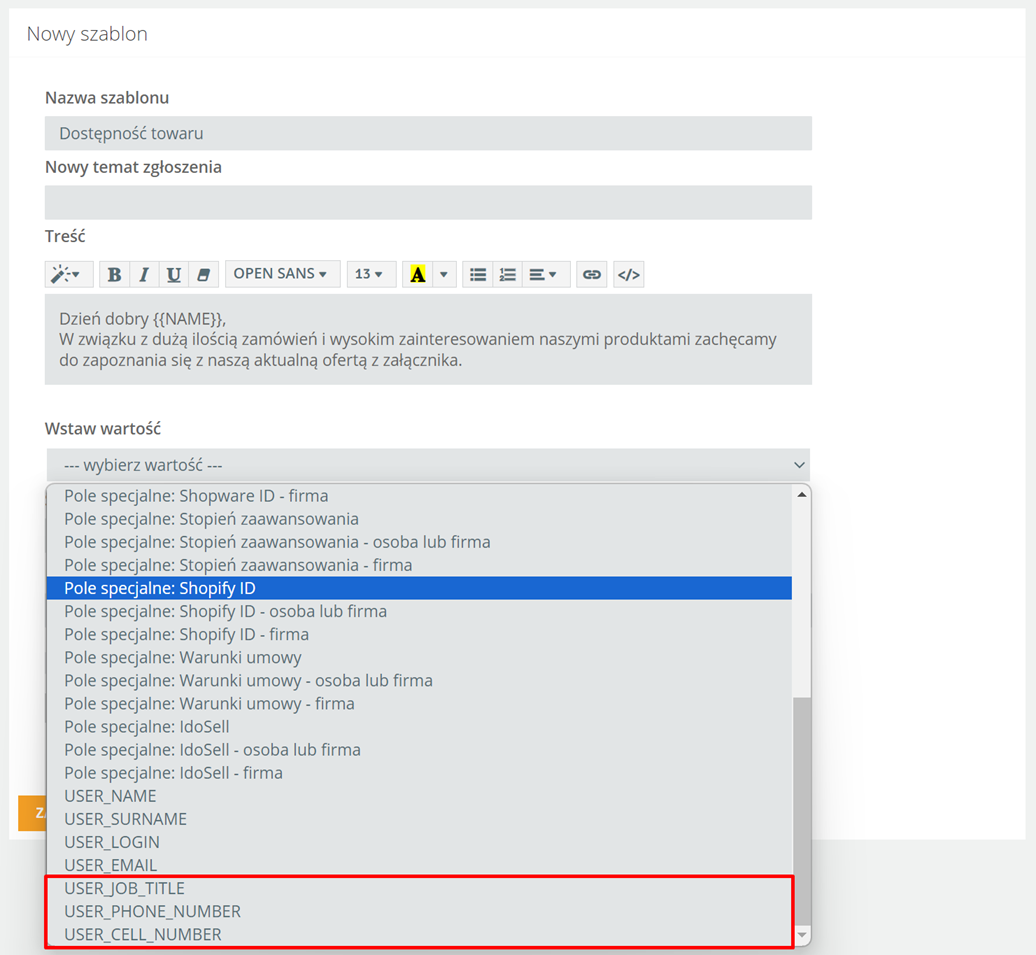Screen dimensions: 1036x955
Task: Insert a hyperlink with the link icon
Action: click(x=591, y=274)
